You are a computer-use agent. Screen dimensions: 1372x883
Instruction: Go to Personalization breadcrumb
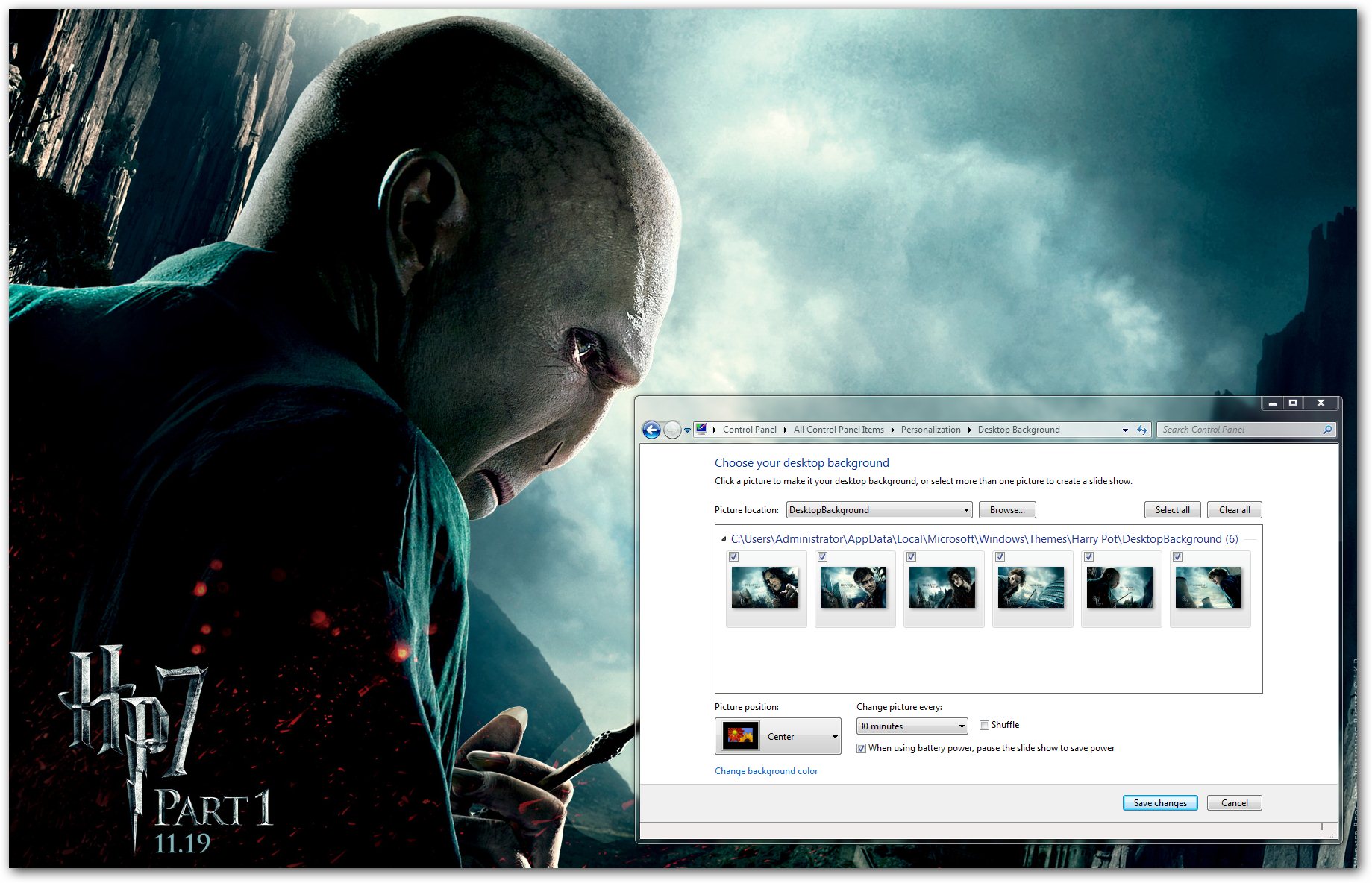[930, 430]
